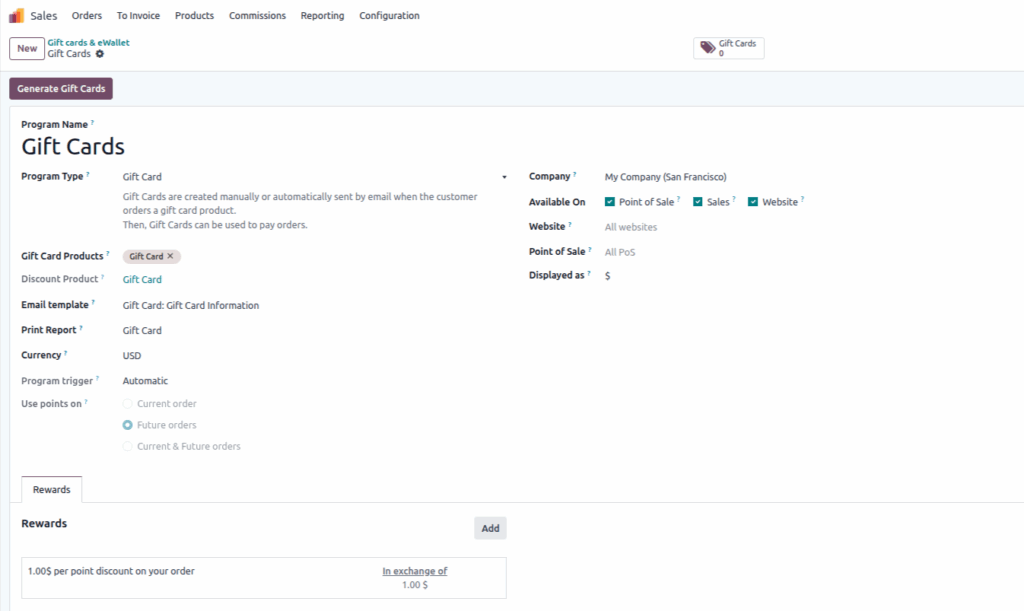The width and height of the screenshot is (1024, 611).
Task: Click the Add reward button
Action: tap(490, 528)
